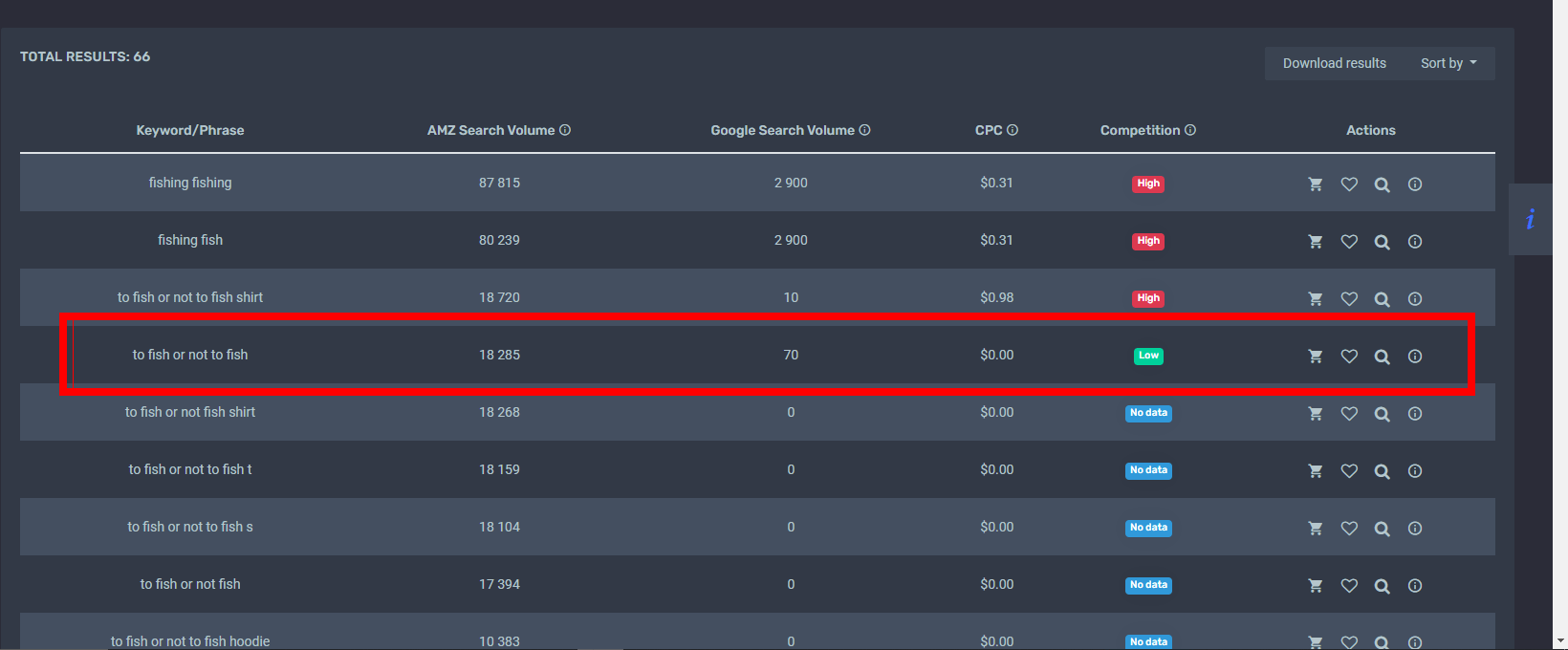Click search icon for 'to fish or not to fish shirt'
The width and height of the screenshot is (1568, 650).
[x=1382, y=299]
